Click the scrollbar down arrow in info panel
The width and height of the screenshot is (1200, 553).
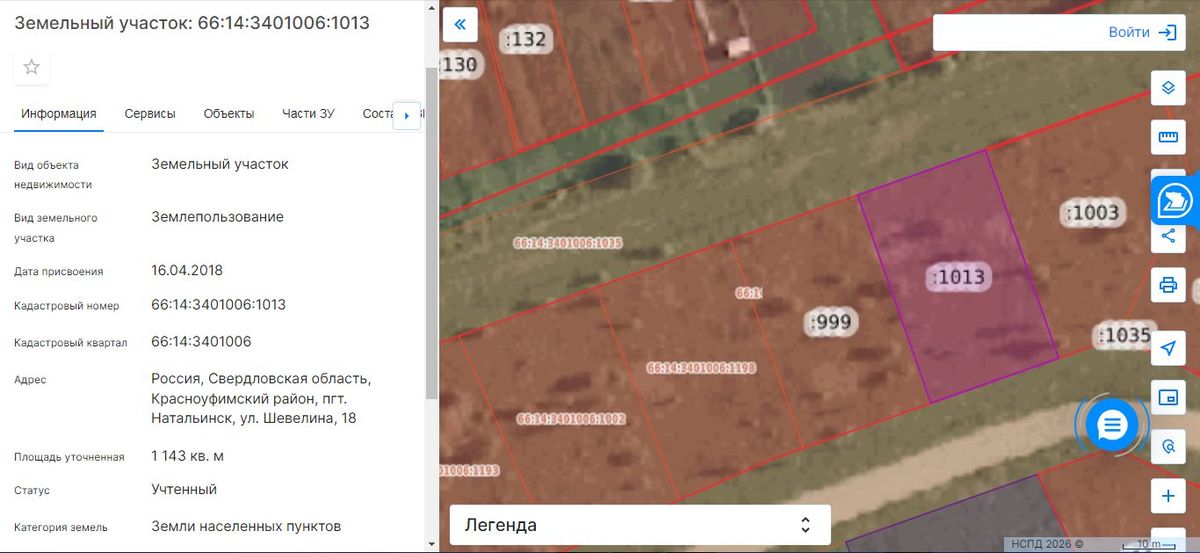pyautogui.click(x=432, y=545)
